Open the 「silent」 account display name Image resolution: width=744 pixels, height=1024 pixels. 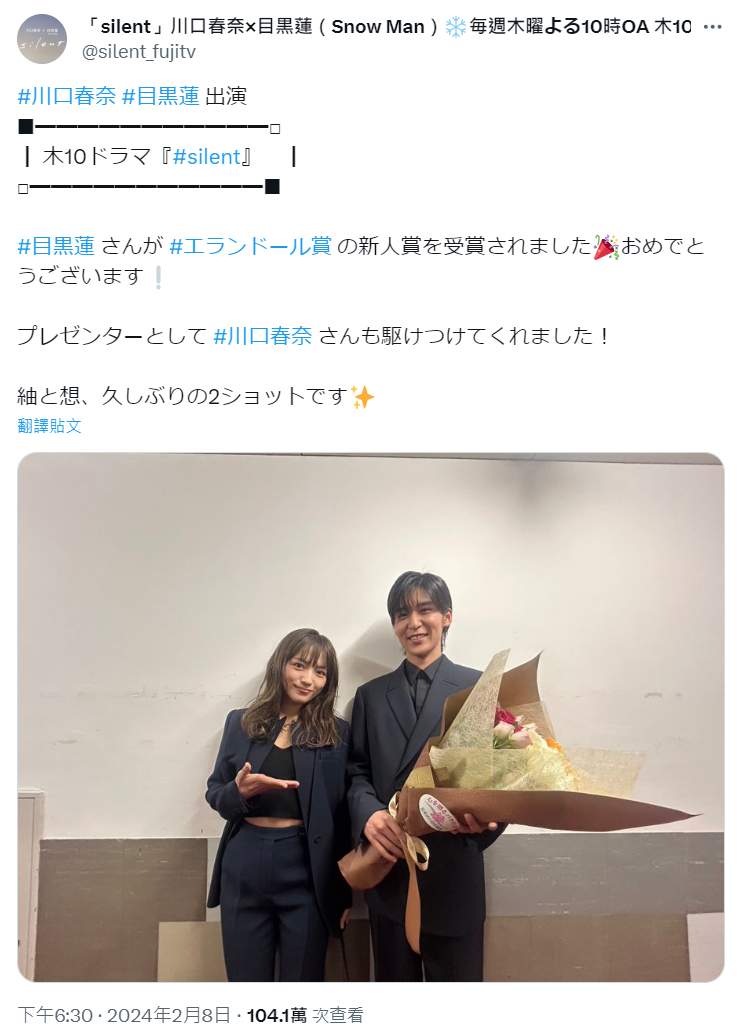[388, 27]
